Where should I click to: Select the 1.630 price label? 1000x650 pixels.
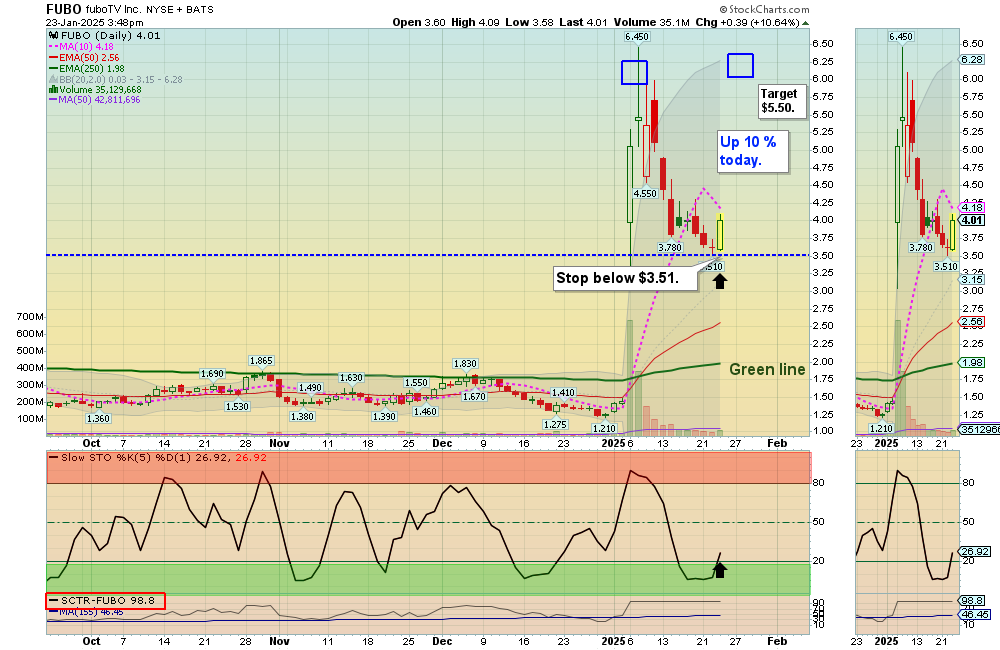click(x=351, y=378)
